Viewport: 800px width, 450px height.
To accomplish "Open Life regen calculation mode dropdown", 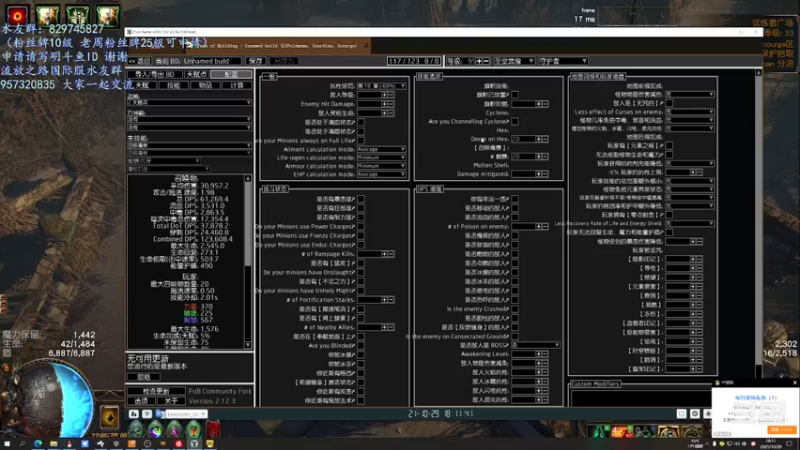I will pos(381,158).
